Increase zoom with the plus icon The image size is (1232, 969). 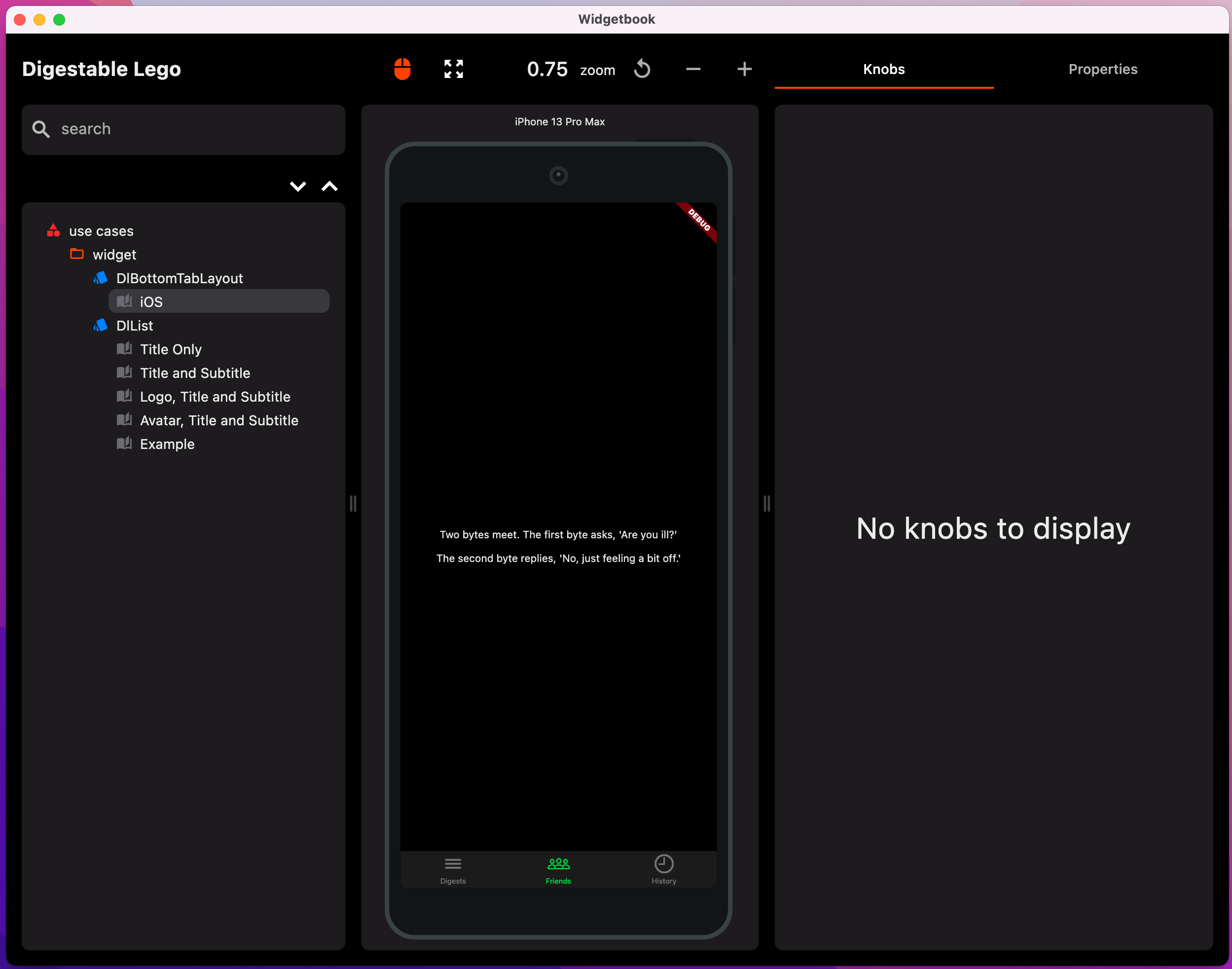(x=744, y=69)
